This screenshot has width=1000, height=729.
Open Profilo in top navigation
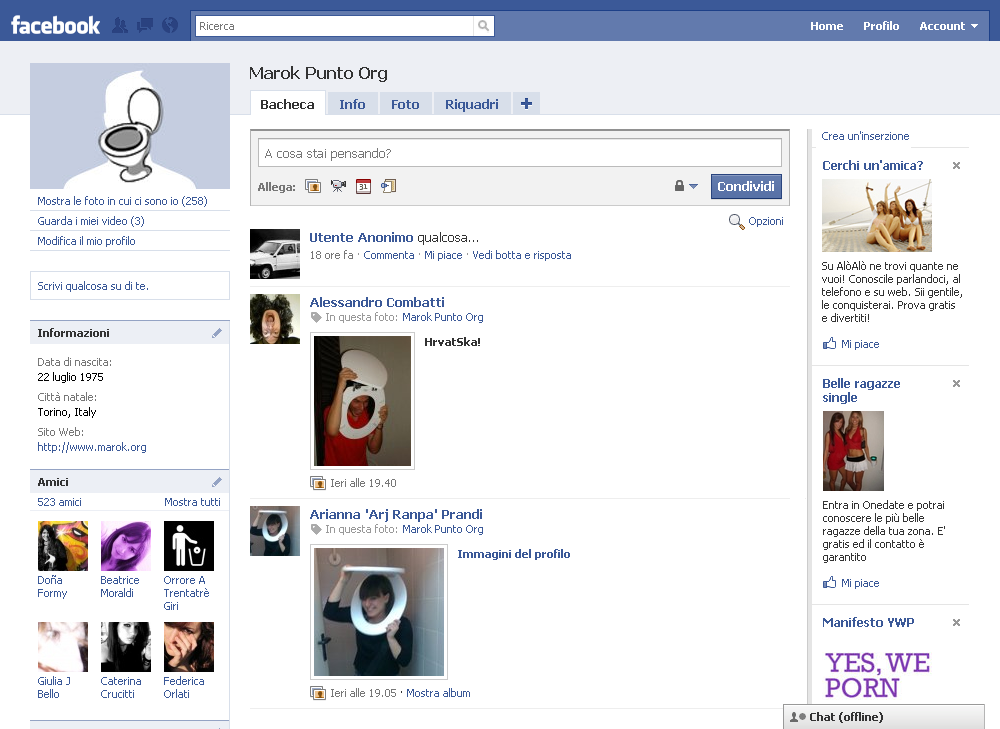(881, 26)
